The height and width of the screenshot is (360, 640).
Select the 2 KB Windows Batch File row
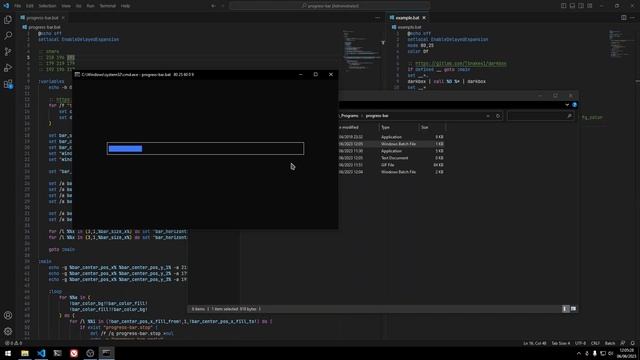(x=391, y=172)
